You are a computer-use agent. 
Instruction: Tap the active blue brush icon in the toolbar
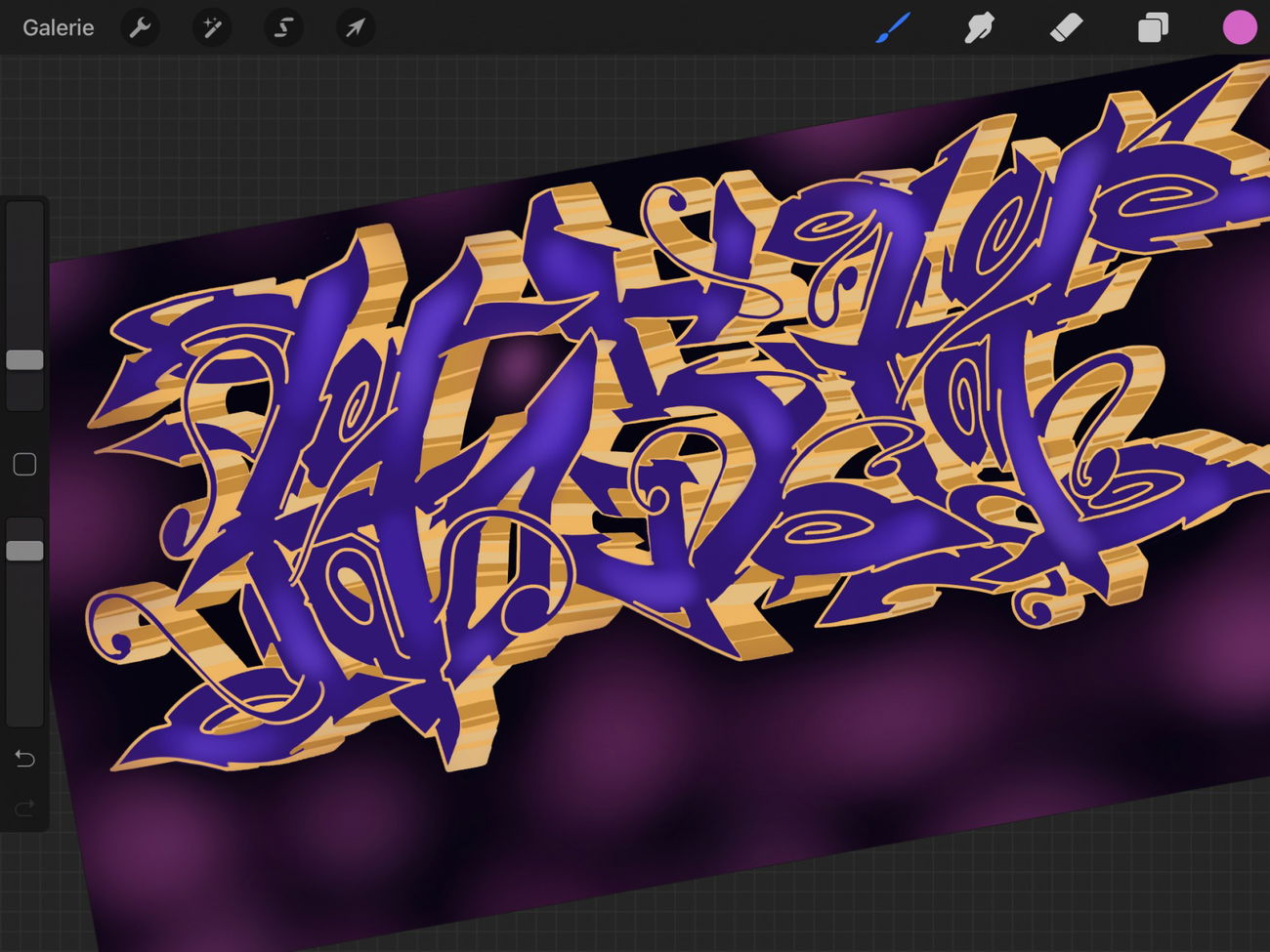pos(893,27)
